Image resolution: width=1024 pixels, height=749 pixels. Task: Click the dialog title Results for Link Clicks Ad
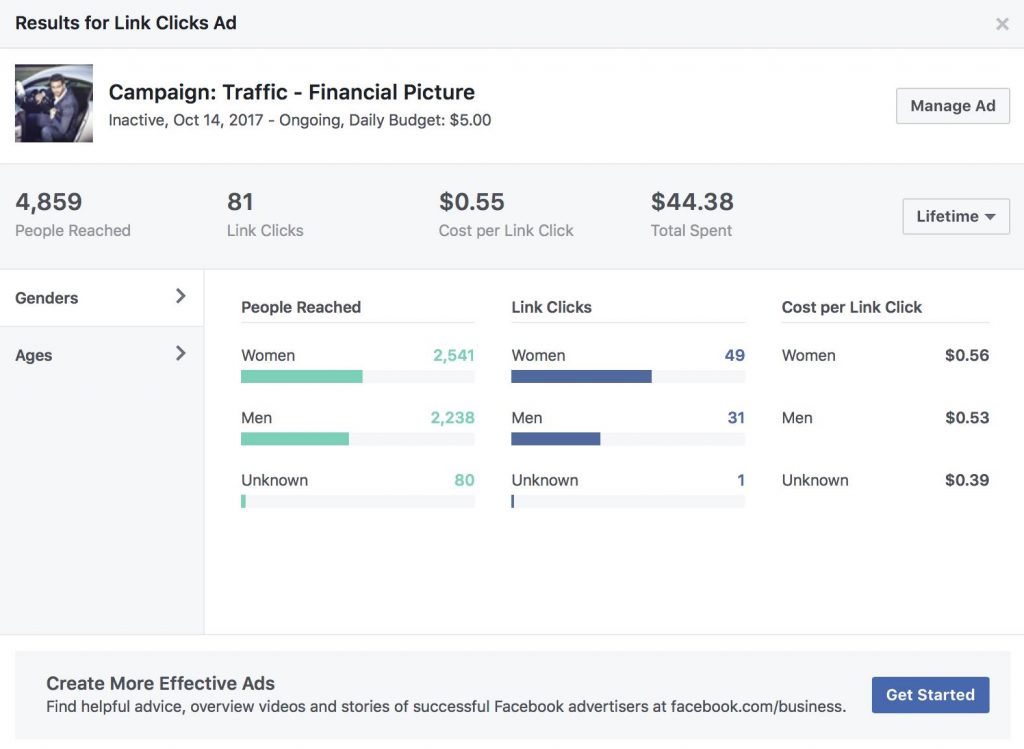click(126, 23)
